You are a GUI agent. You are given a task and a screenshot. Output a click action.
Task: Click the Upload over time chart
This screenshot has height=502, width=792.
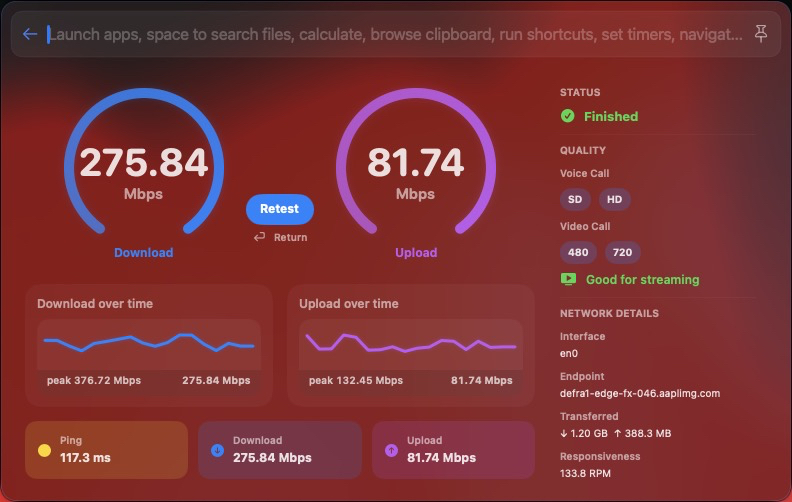pos(411,344)
